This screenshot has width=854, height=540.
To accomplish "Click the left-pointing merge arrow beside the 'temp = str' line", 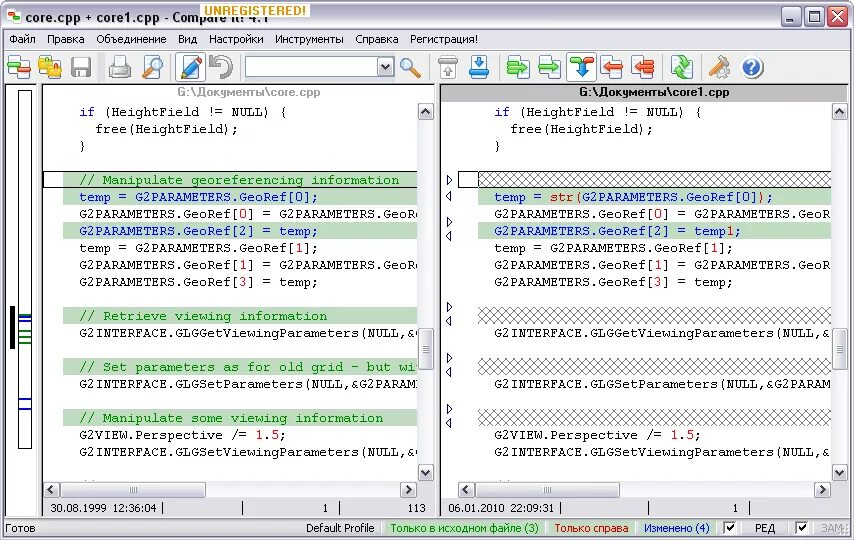I will tap(449, 196).
